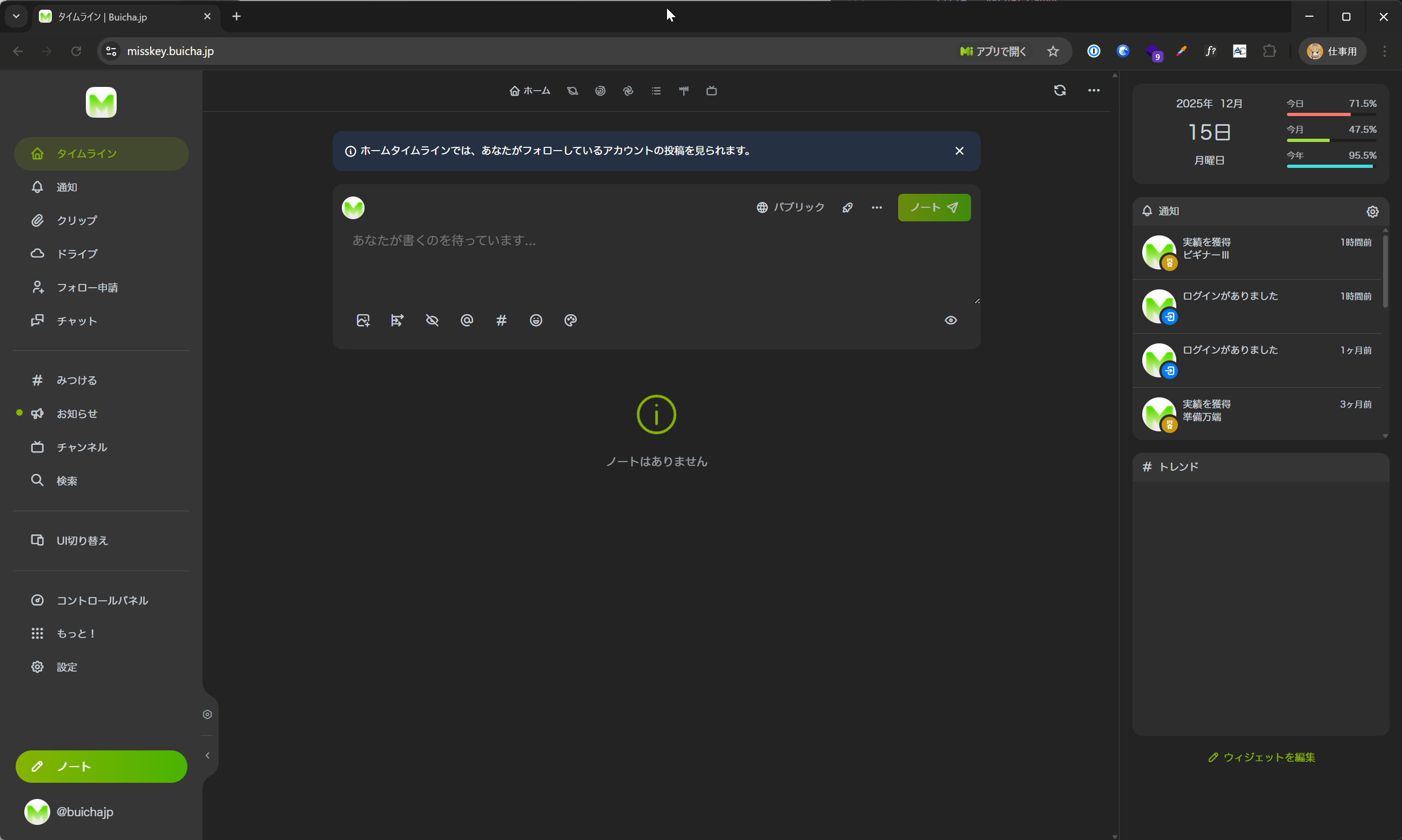
Task: Toggle hashtag field in post form
Action: click(x=501, y=320)
